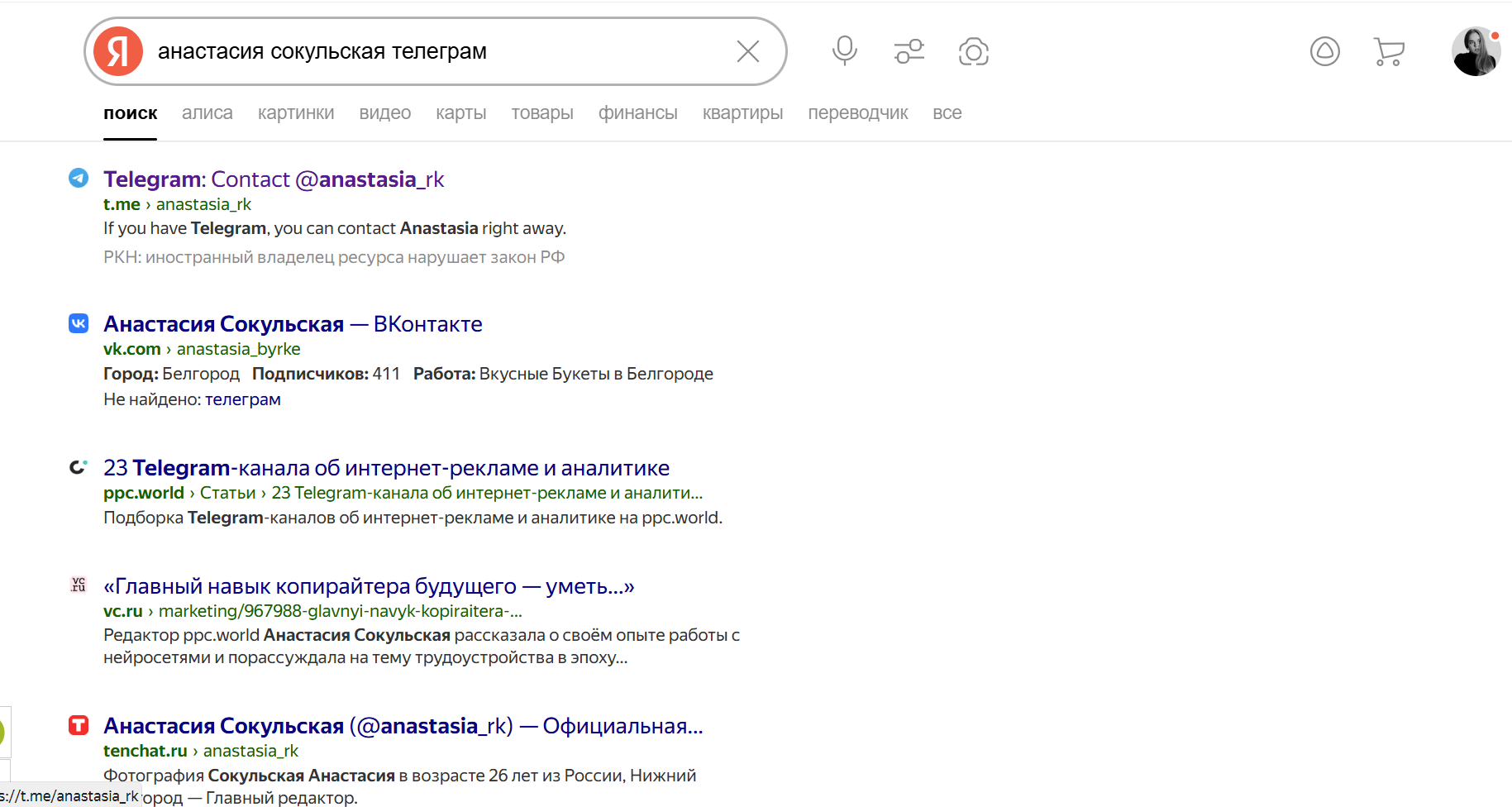The width and height of the screenshot is (1512, 807).
Task: Click the Telegram favicon beside first result
Action: click(x=79, y=178)
